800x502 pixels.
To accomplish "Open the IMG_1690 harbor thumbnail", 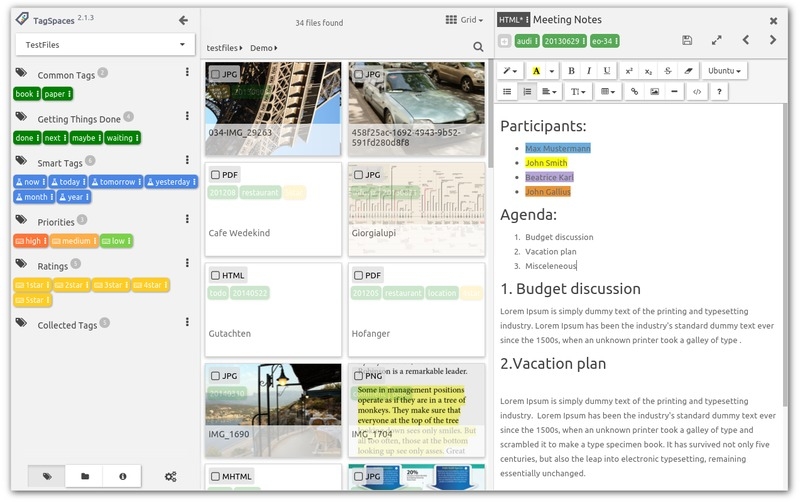I will click(x=273, y=411).
